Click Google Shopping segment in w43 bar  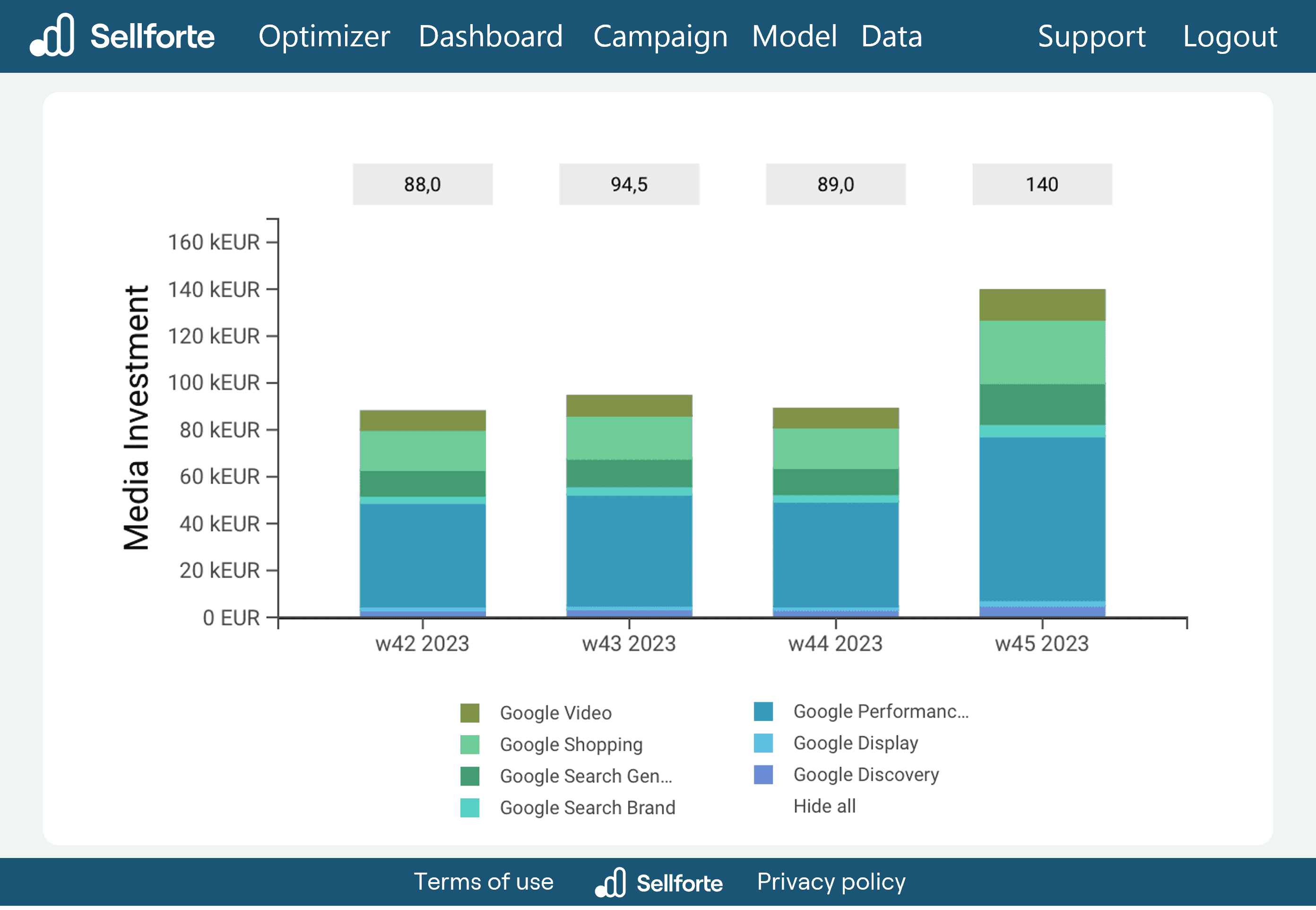point(629,438)
